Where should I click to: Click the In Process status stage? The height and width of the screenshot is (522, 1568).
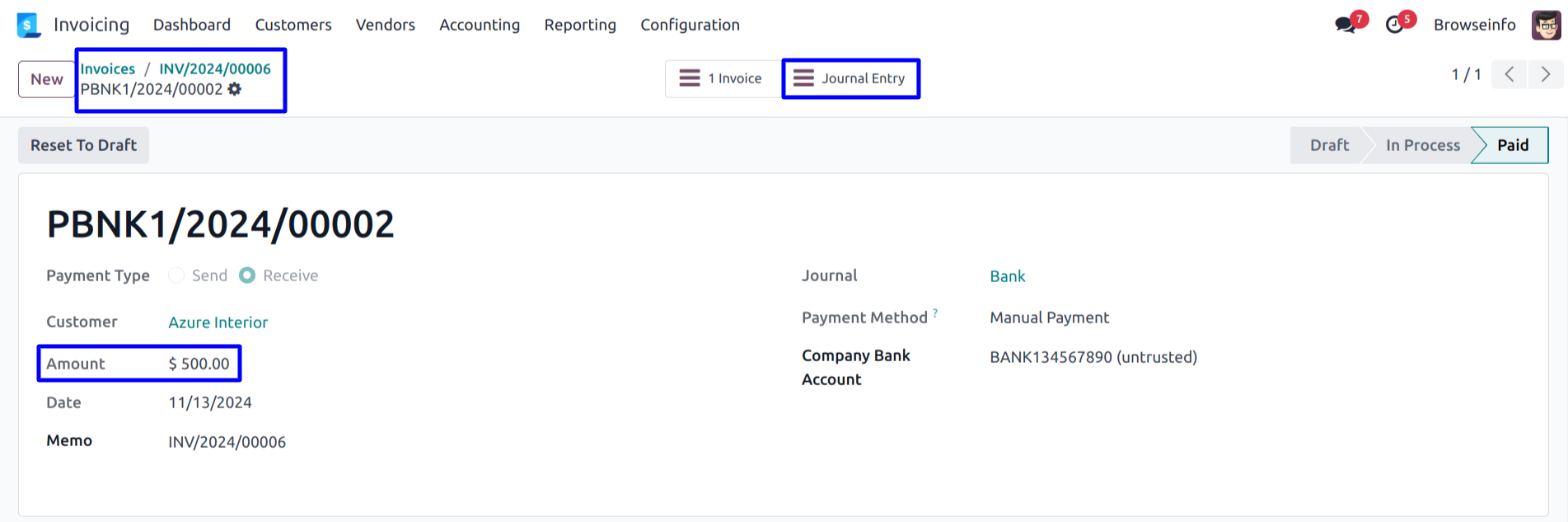(1422, 145)
